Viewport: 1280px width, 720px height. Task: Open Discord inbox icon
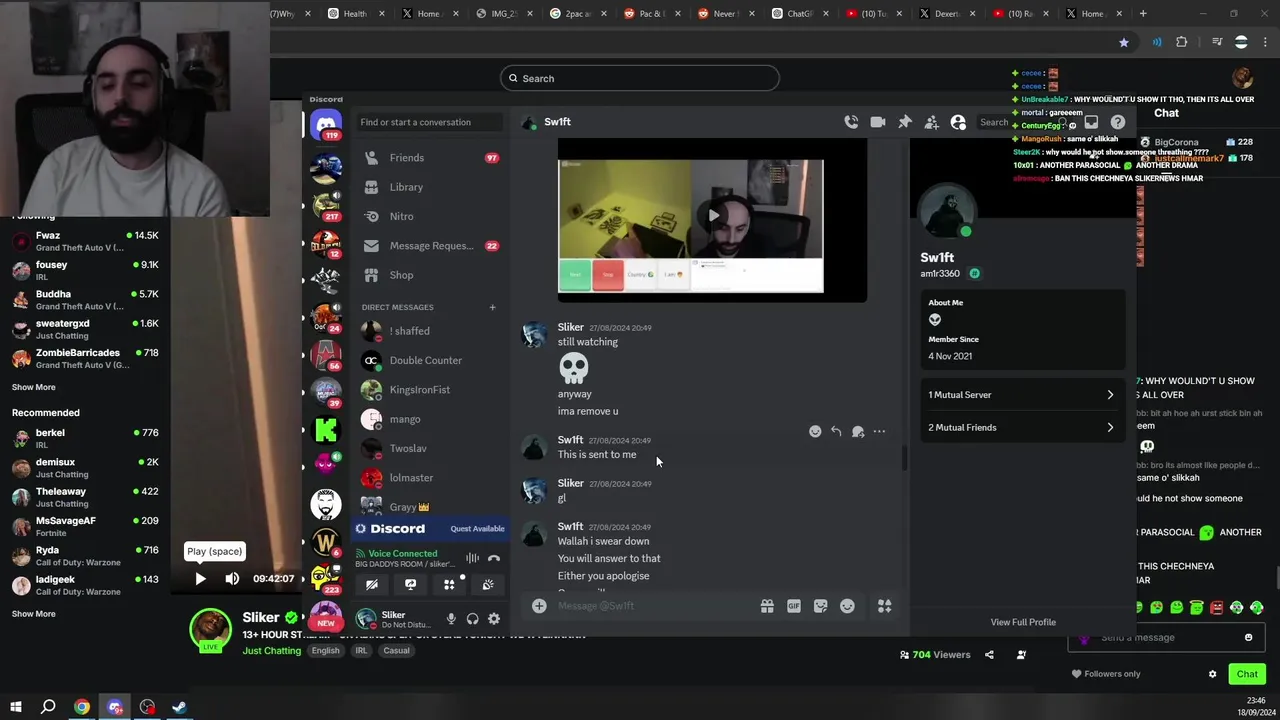click(1091, 122)
